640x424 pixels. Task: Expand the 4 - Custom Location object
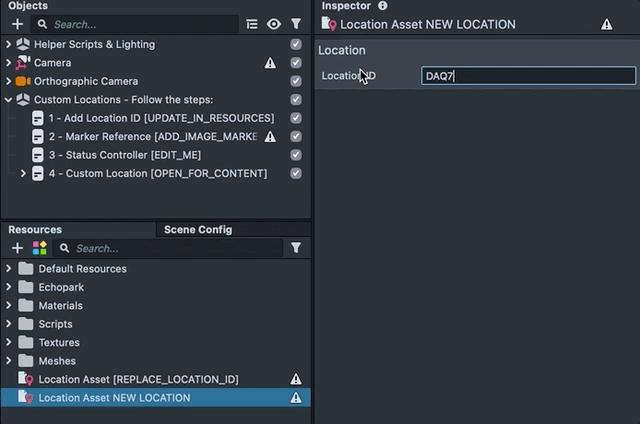(x=24, y=174)
